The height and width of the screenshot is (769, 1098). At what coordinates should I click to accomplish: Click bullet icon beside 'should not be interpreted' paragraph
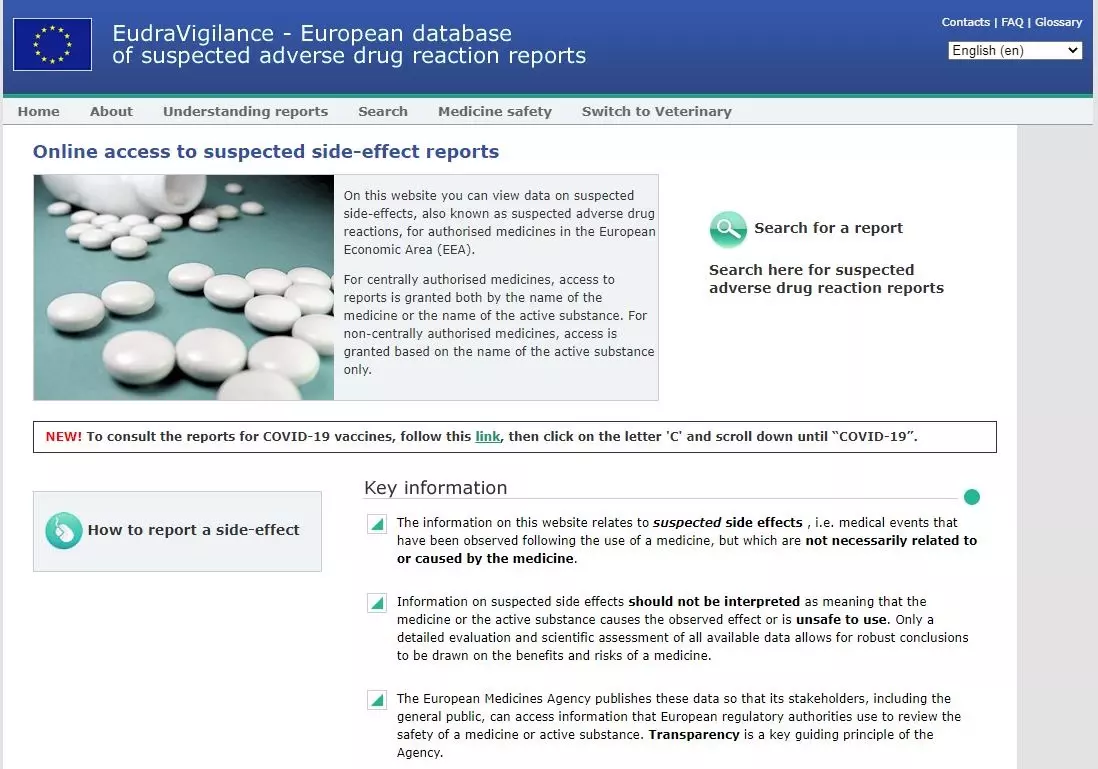(x=377, y=602)
